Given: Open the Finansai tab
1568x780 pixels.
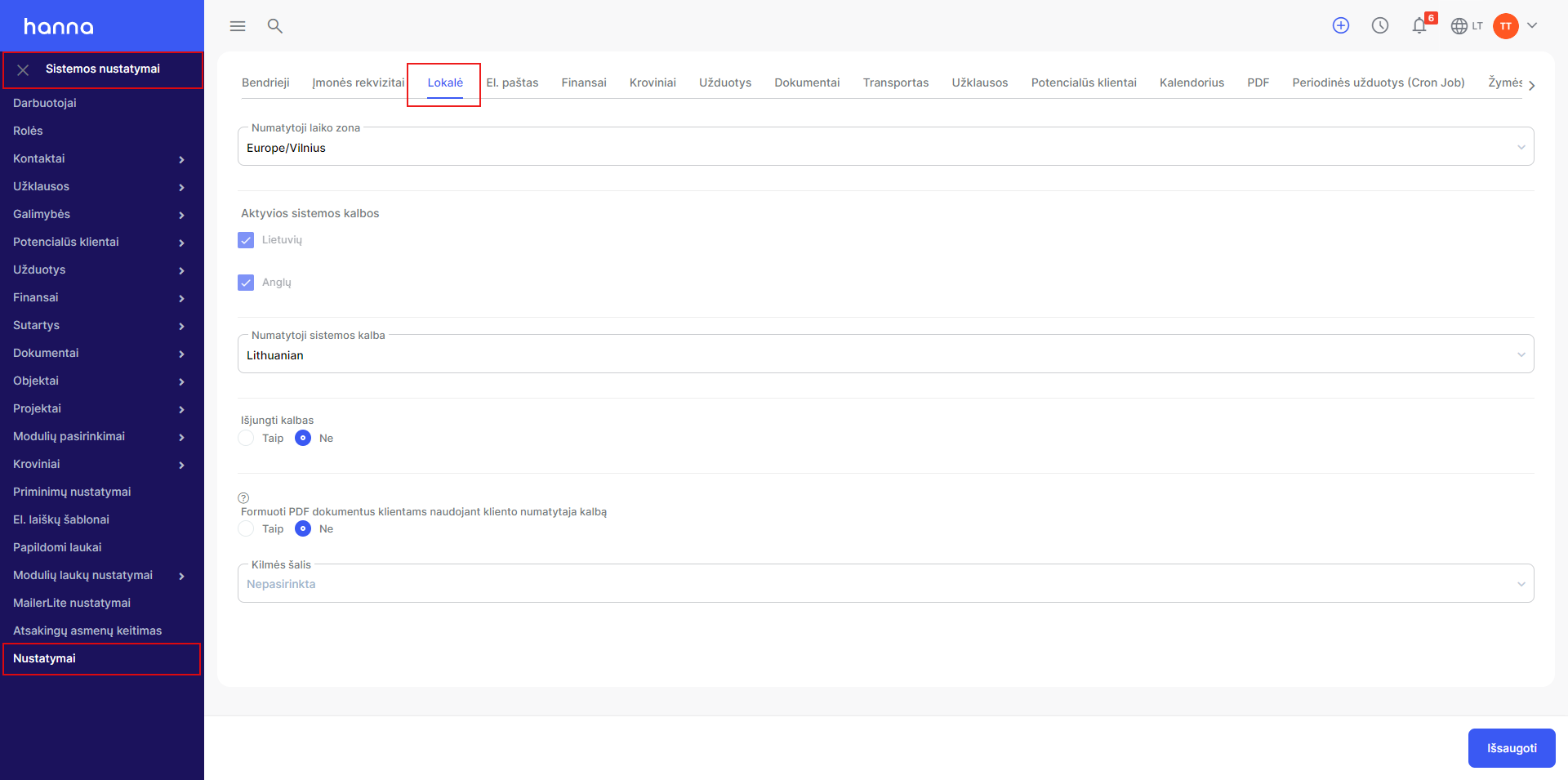Looking at the screenshot, I should pyautogui.click(x=584, y=82).
